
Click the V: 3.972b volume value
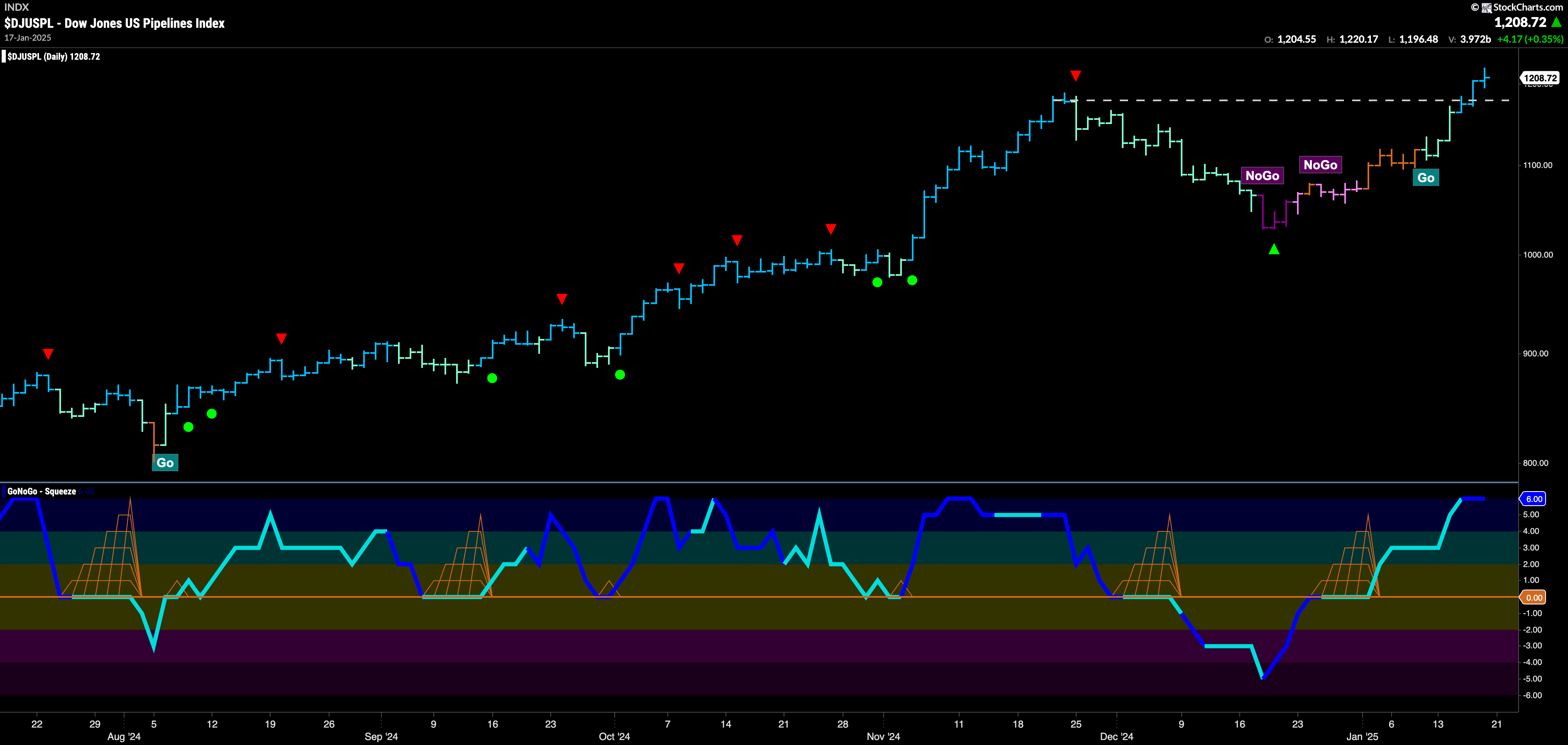(x=1469, y=39)
